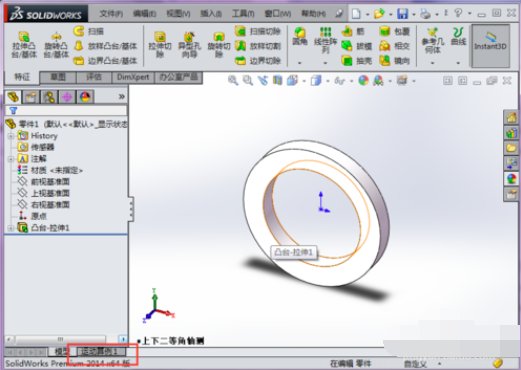This screenshot has height=370, width=521.
Task: Switch to the 办公室产品 ribbon tab
Action: [178, 77]
